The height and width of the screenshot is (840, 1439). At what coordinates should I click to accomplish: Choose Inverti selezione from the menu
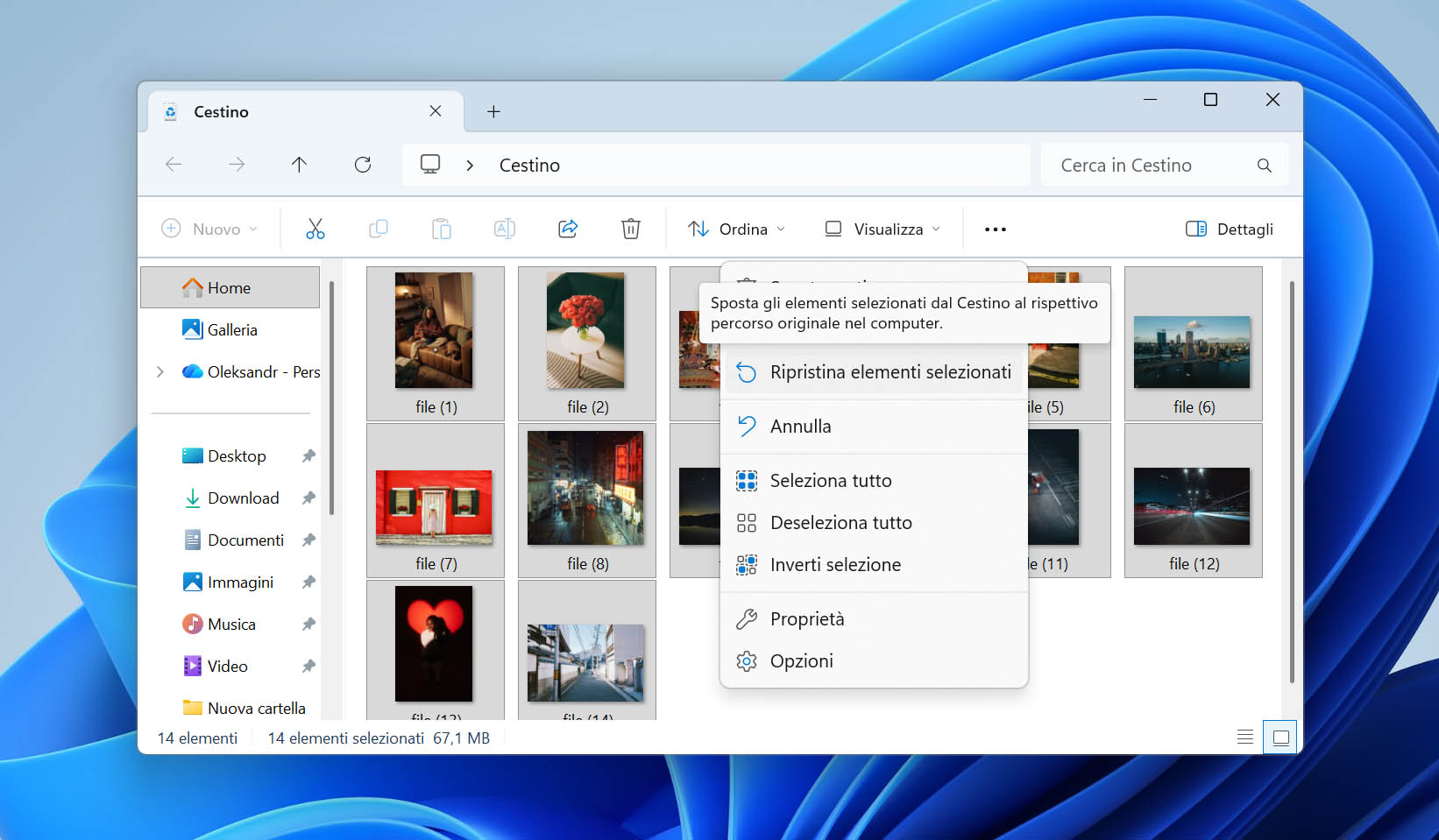[x=874, y=565]
